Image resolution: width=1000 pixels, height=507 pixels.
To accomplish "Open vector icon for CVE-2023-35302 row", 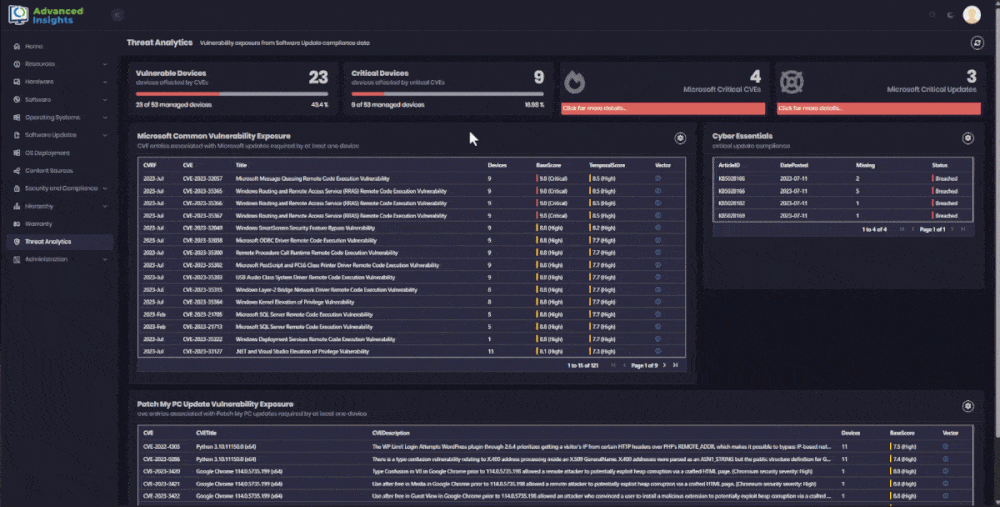I will point(658,265).
